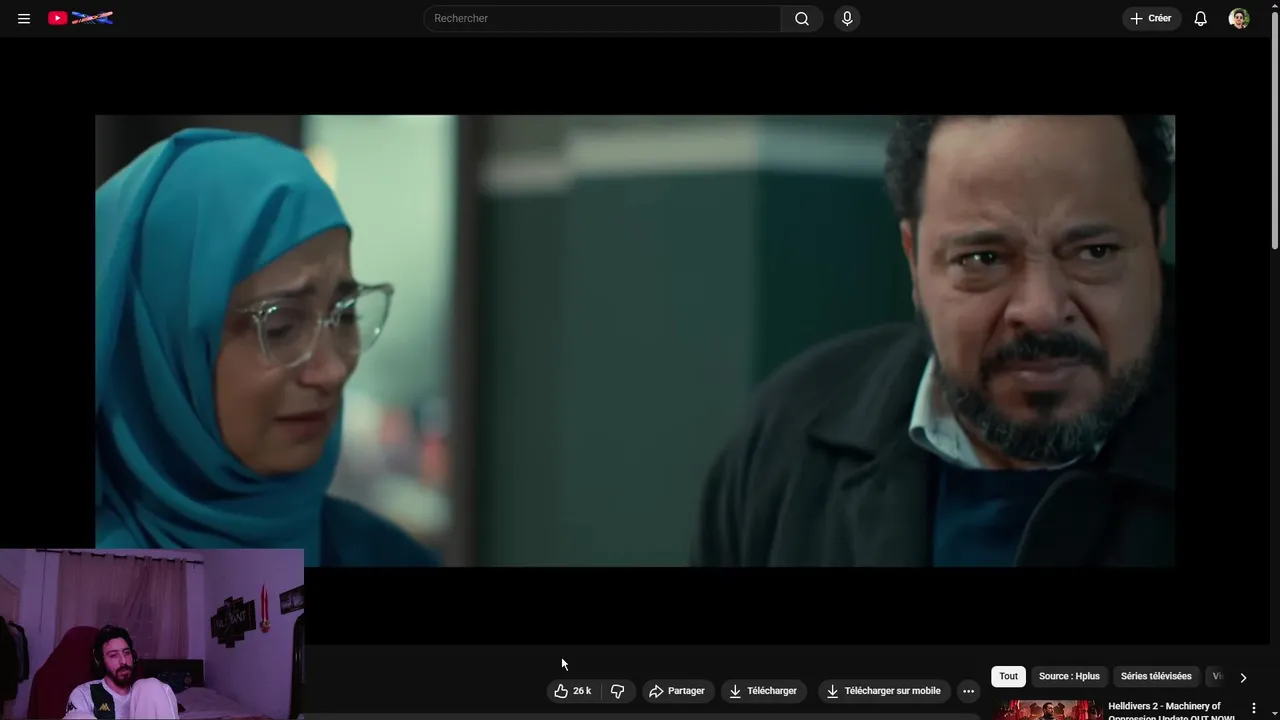The image size is (1280, 720).
Task: Start voice search with the microphone
Action: 847,18
